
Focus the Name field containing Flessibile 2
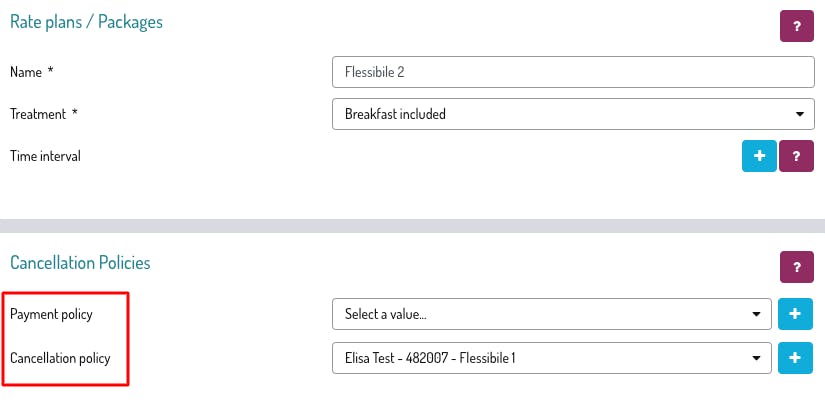coord(574,72)
